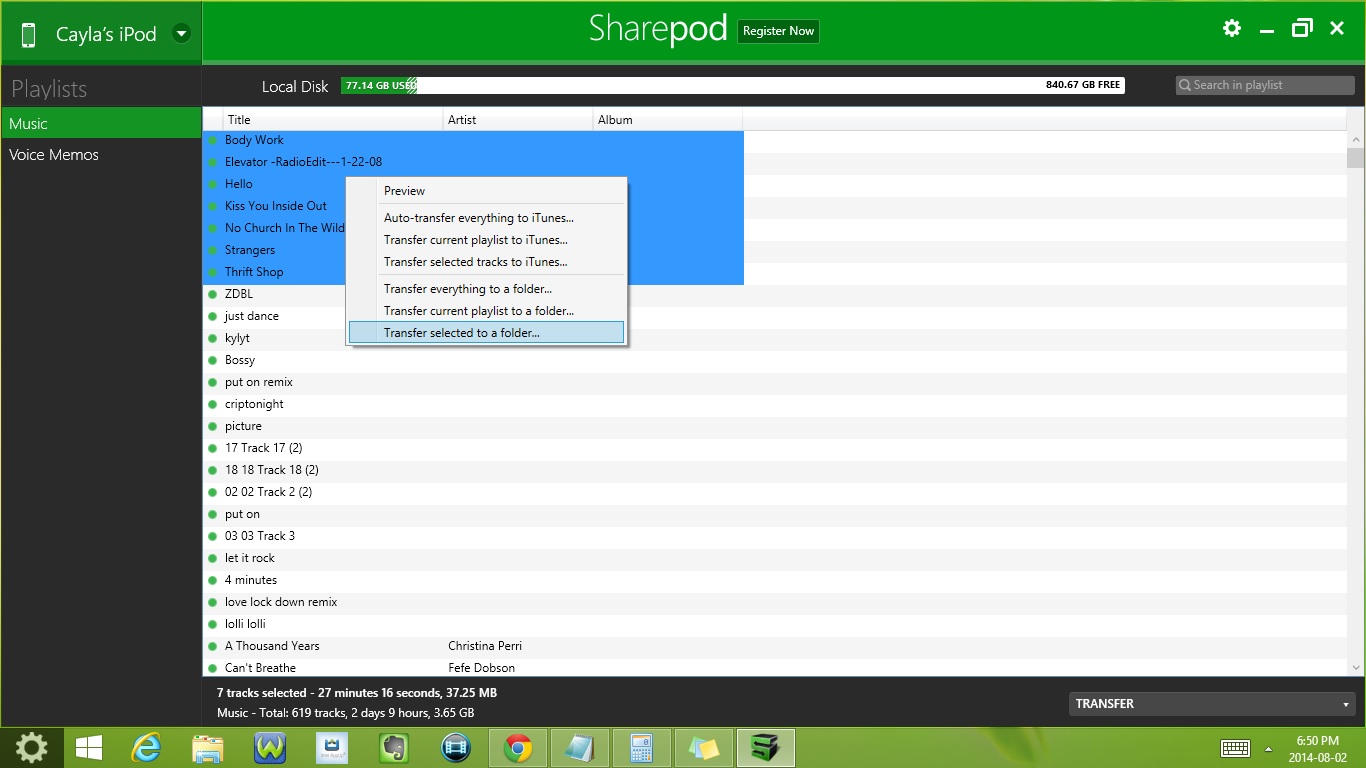Viewport: 1366px width, 768px height.
Task: Open the green W app on taskbar
Action: (x=270, y=748)
